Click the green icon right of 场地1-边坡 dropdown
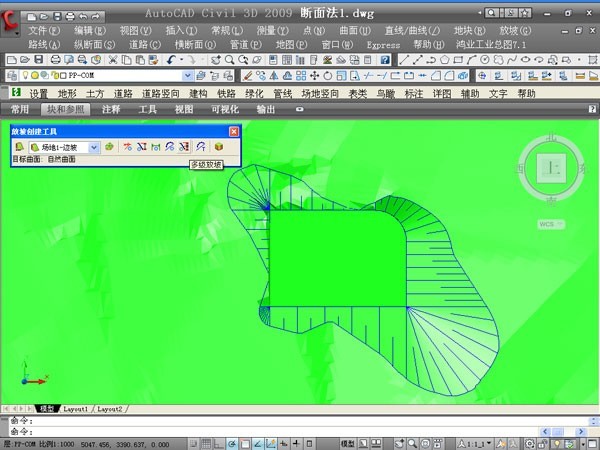The height and width of the screenshot is (450, 600). click(x=109, y=147)
